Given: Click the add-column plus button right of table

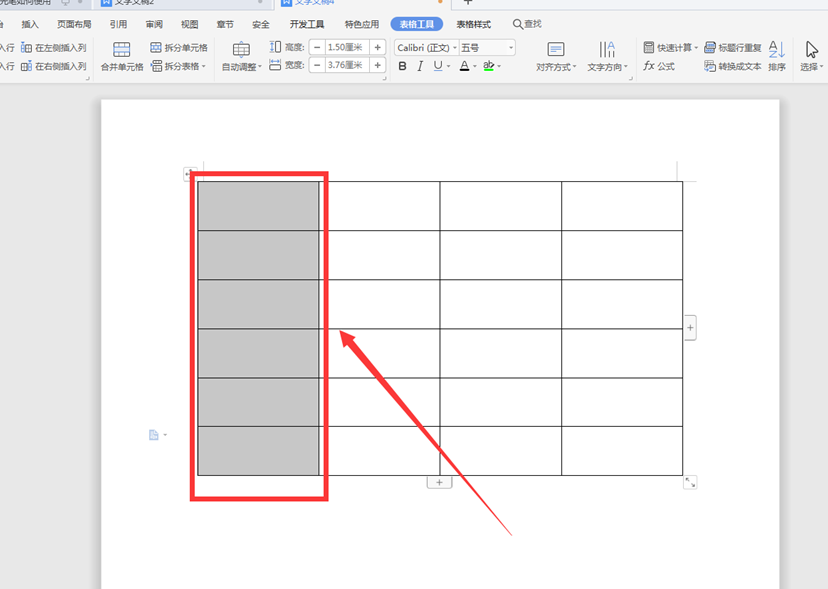Looking at the screenshot, I should [690, 328].
